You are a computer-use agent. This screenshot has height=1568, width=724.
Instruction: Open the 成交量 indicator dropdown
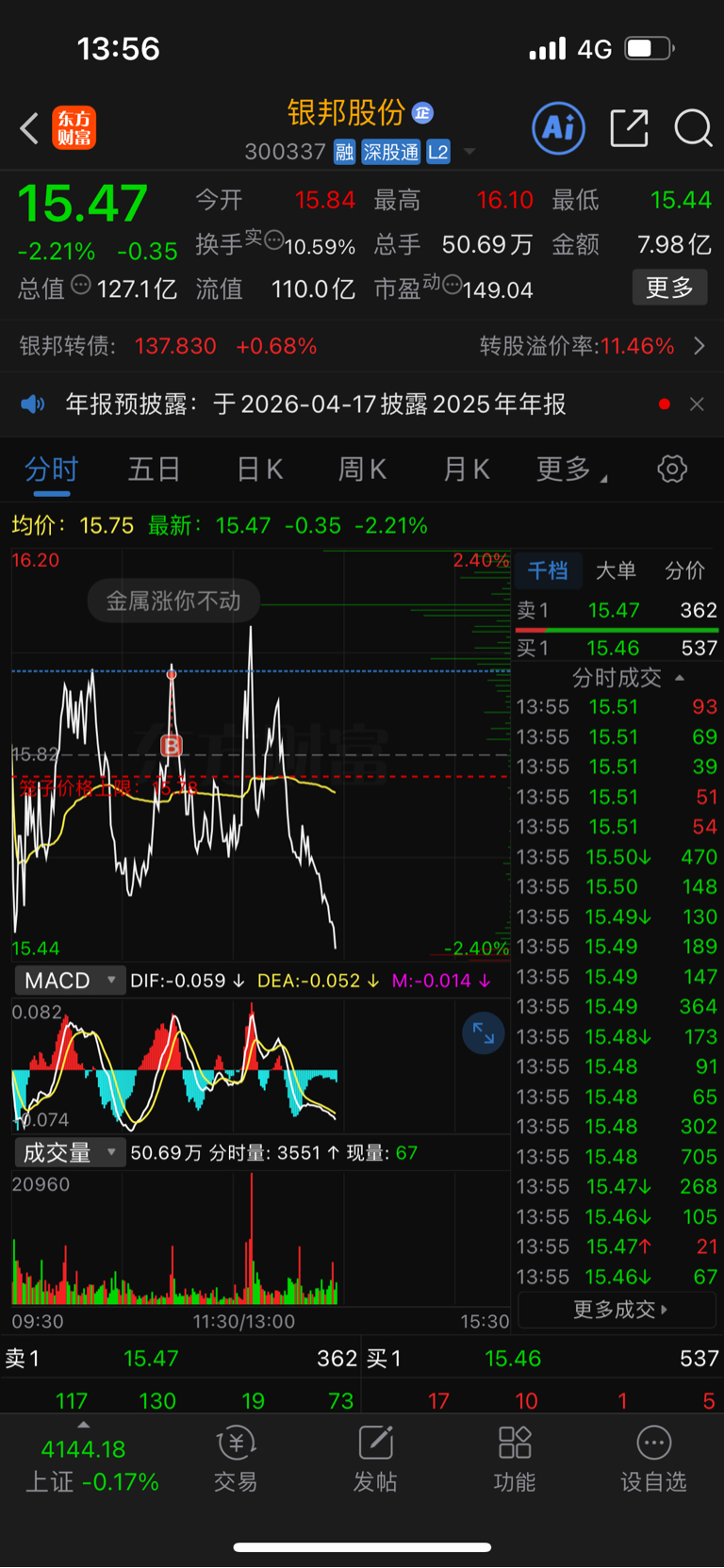[69, 1152]
